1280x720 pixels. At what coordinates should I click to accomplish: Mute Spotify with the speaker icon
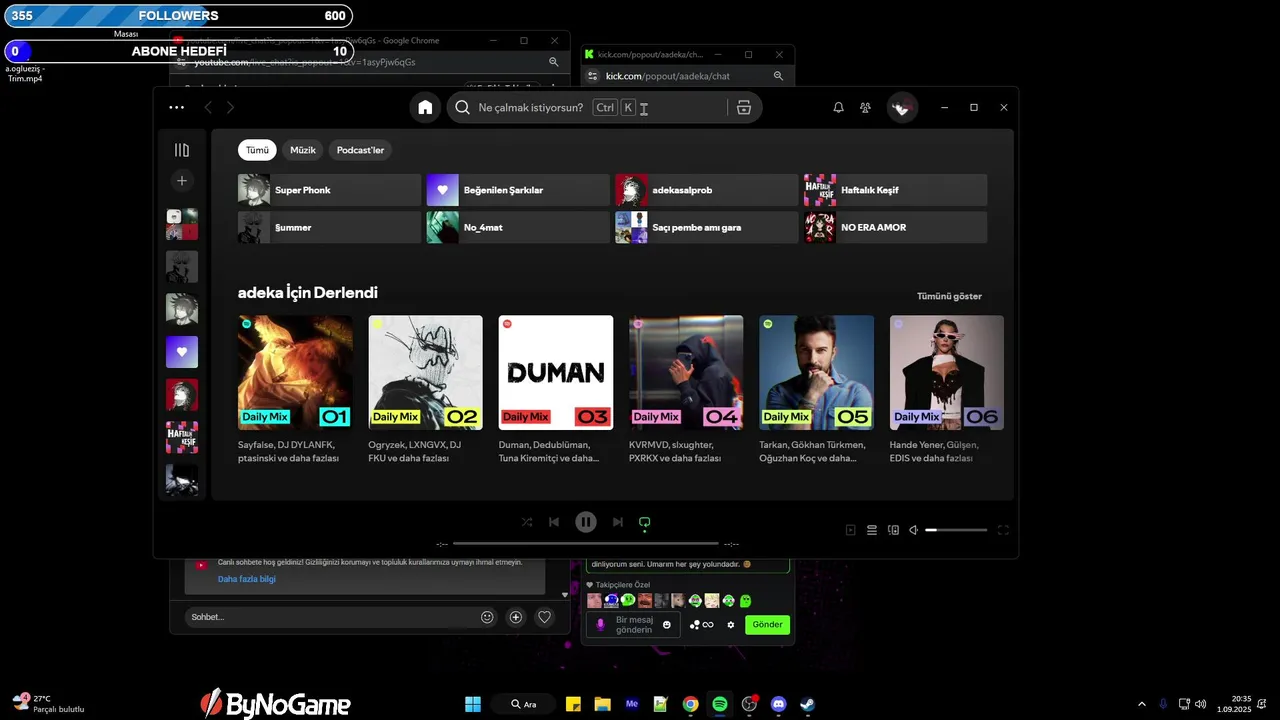pos(913,530)
